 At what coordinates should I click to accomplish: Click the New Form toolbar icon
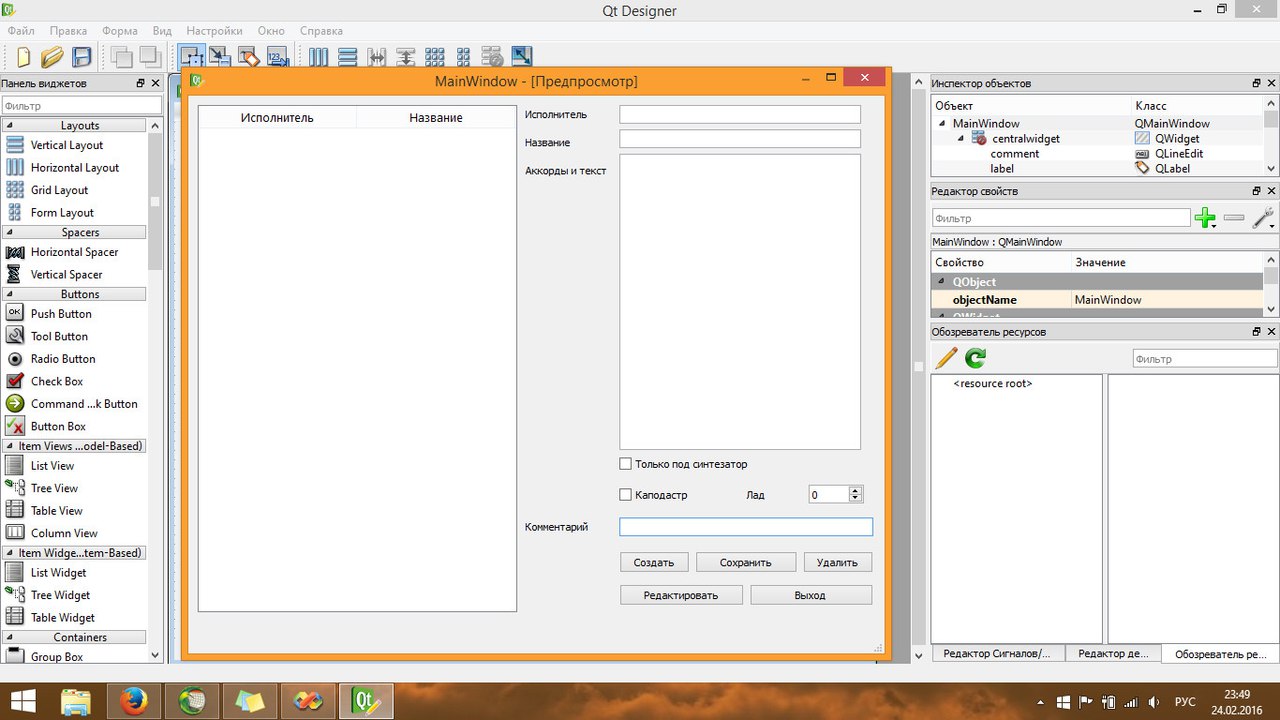coord(22,57)
